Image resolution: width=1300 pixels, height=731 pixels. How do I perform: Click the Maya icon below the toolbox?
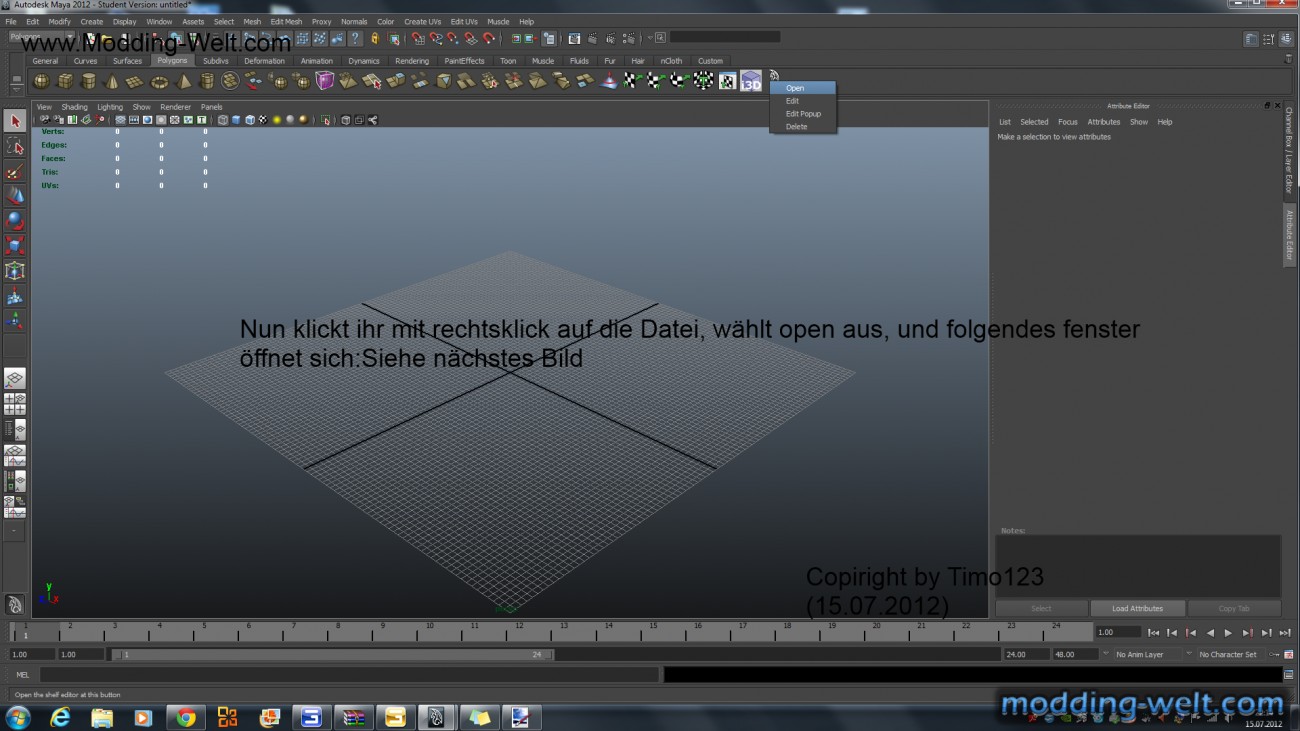[x=15, y=604]
